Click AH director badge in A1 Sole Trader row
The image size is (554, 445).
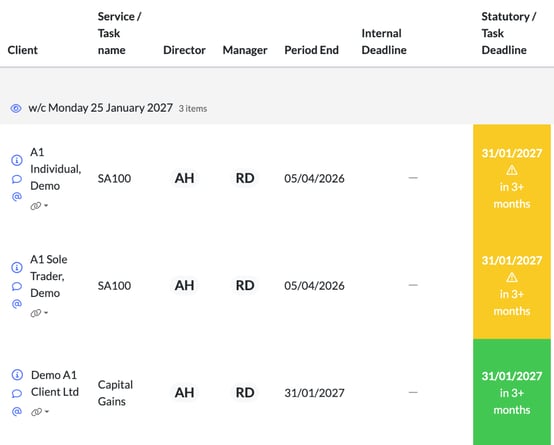coord(184,285)
